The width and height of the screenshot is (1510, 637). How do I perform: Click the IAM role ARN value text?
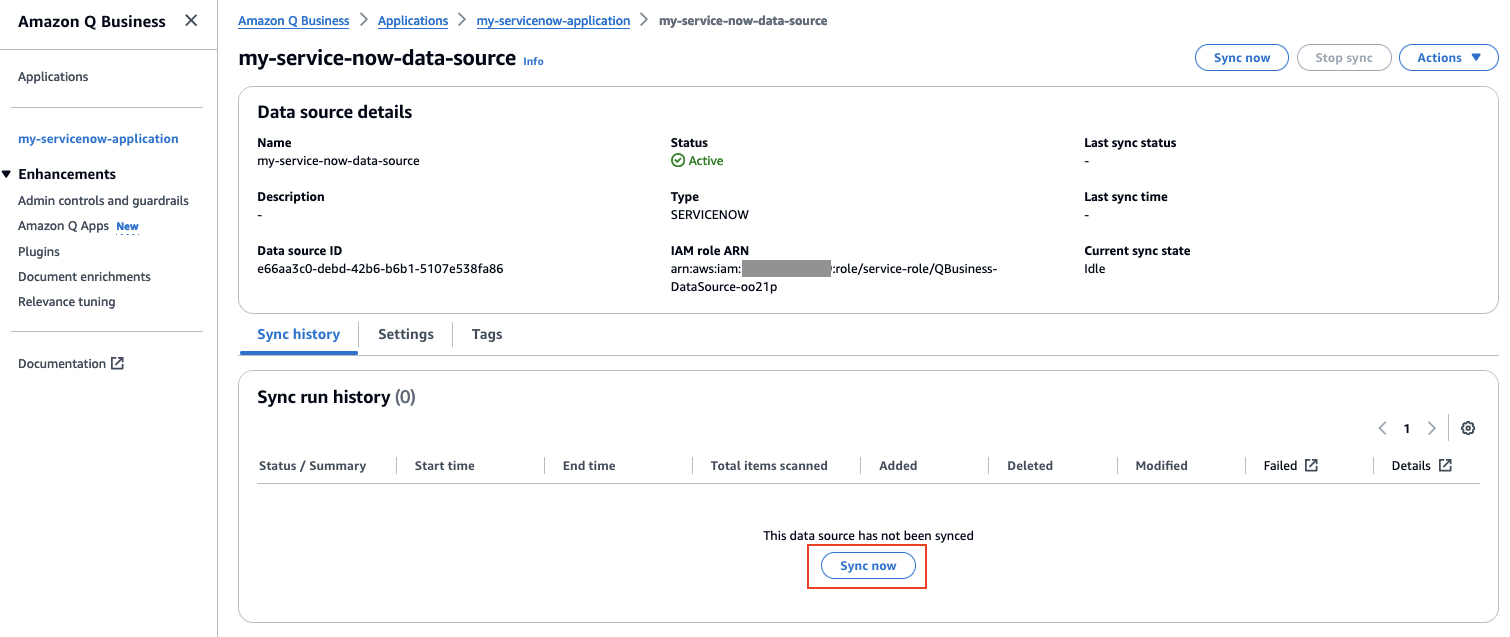[x=834, y=278]
